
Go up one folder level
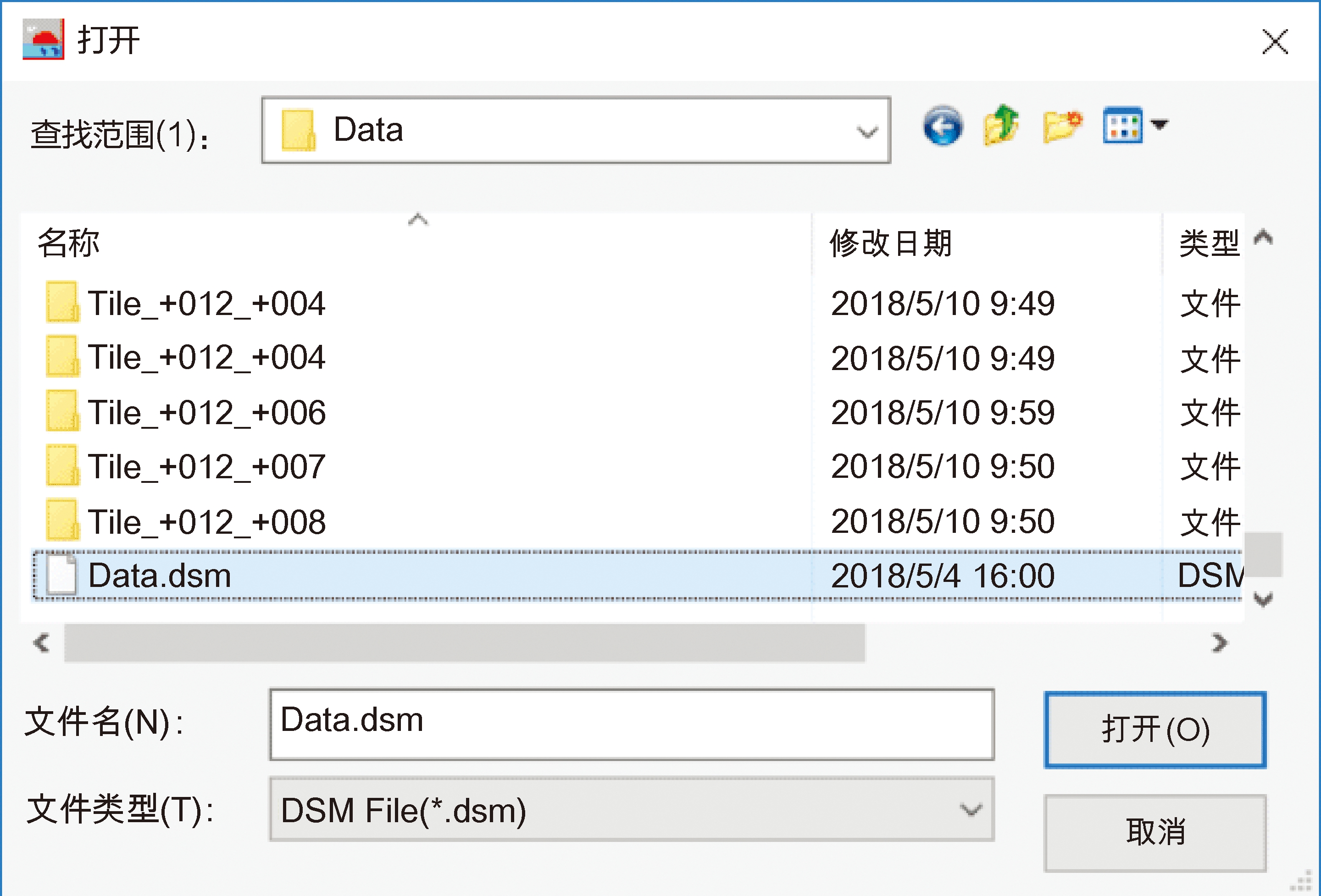tap(1001, 125)
